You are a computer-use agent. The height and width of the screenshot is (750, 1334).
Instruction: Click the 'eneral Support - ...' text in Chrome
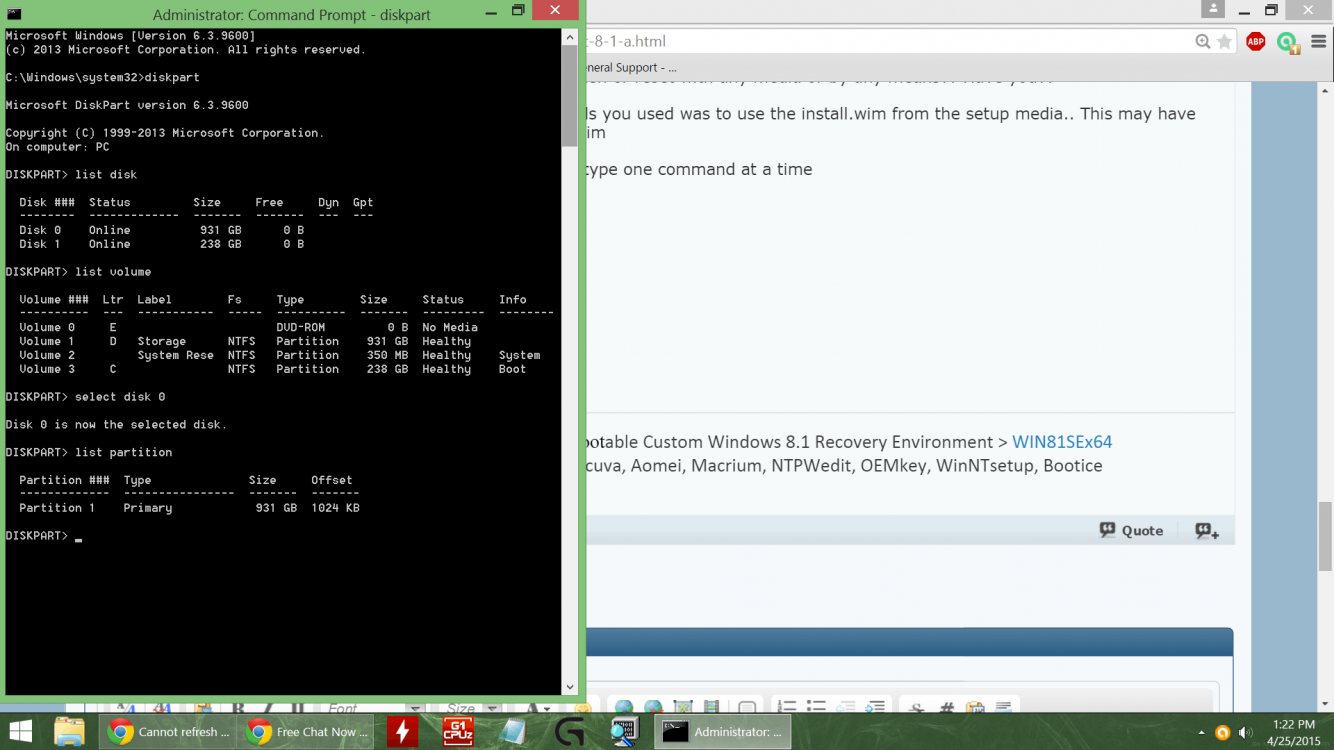tap(631, 68)
